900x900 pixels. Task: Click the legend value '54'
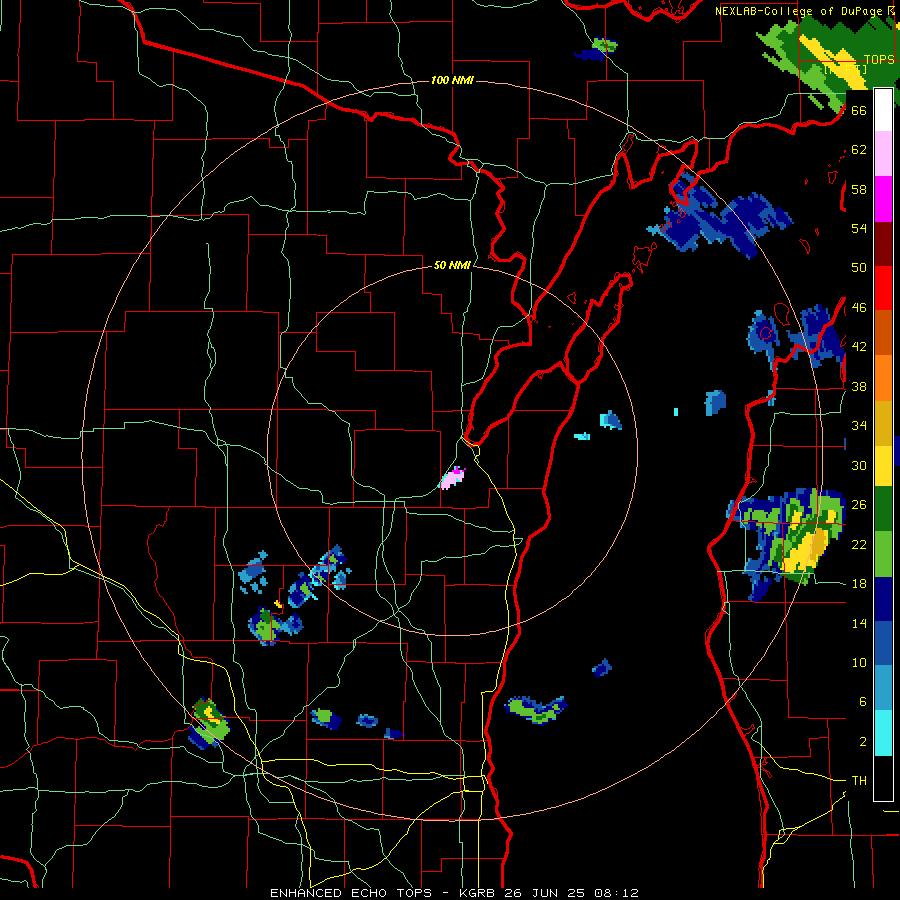(x=859, y=228)
